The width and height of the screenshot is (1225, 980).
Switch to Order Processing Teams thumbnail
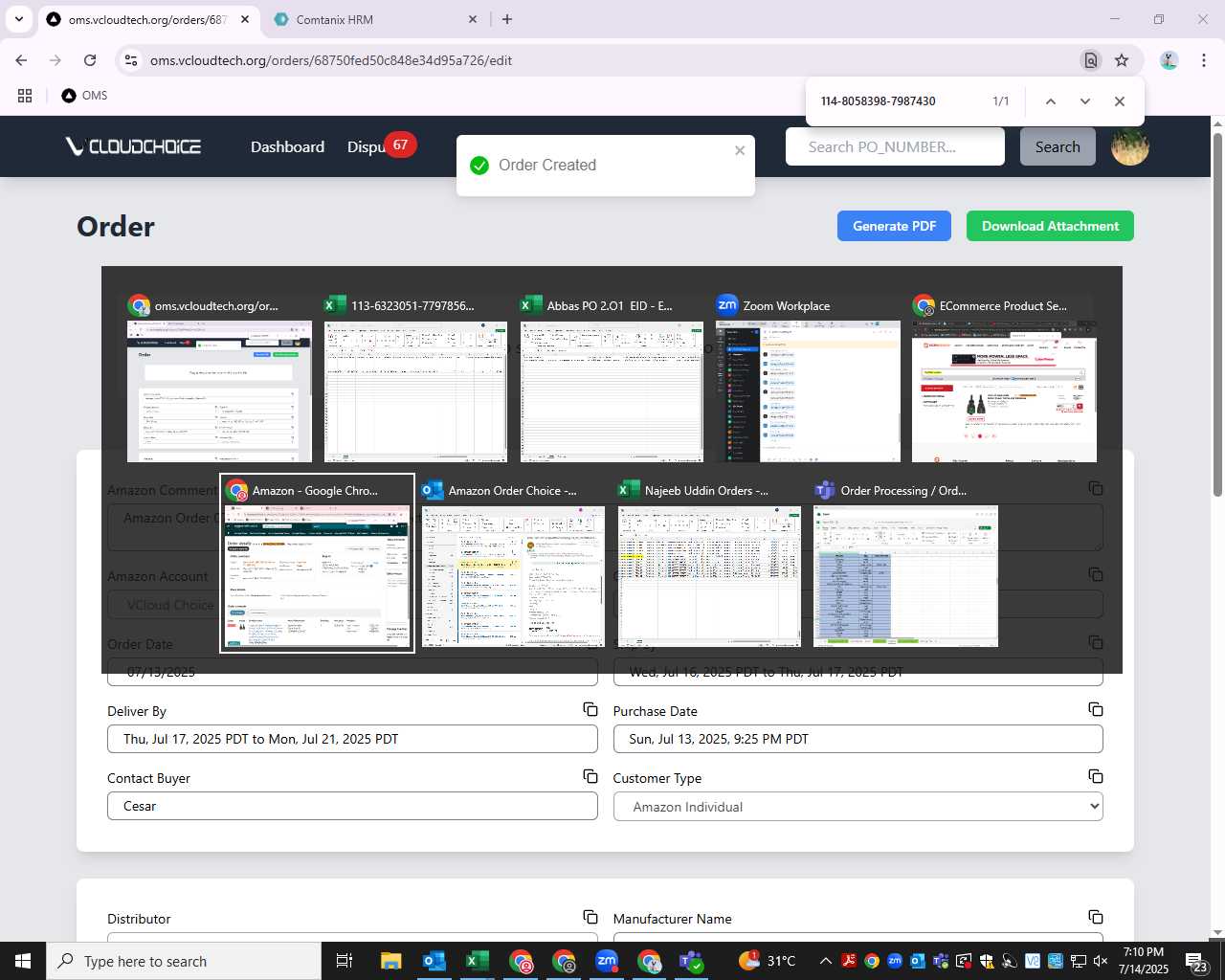click(x=905, y=563)
